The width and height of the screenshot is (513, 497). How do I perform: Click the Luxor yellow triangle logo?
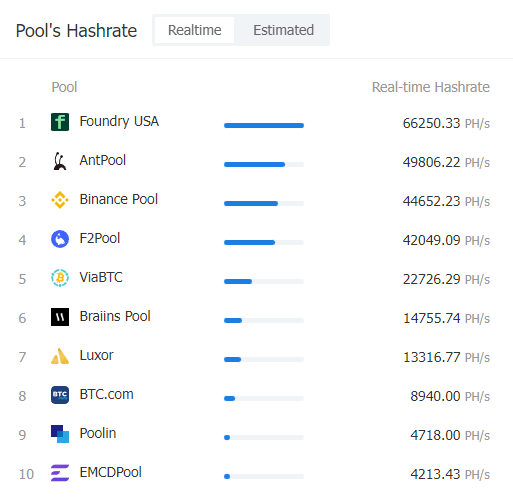pos(60,356)
